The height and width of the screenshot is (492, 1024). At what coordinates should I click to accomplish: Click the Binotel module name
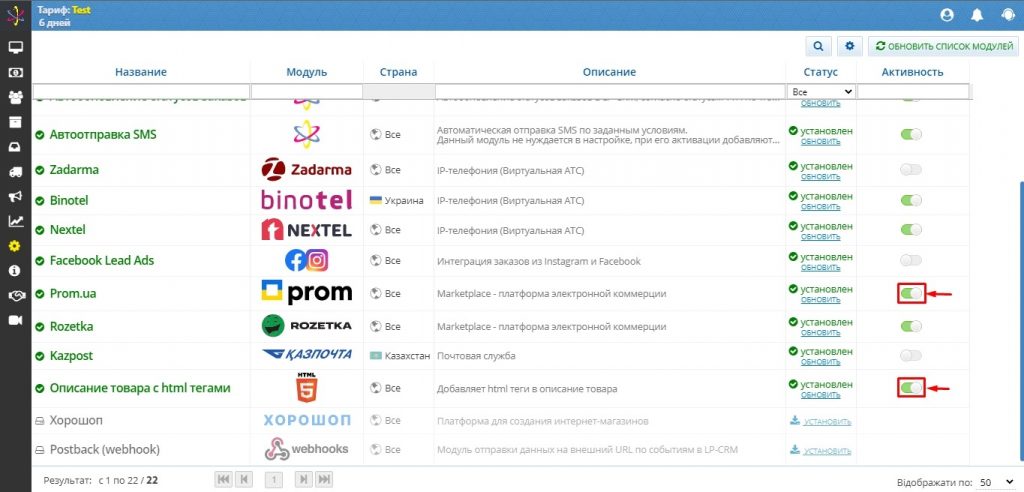[69, 200]
